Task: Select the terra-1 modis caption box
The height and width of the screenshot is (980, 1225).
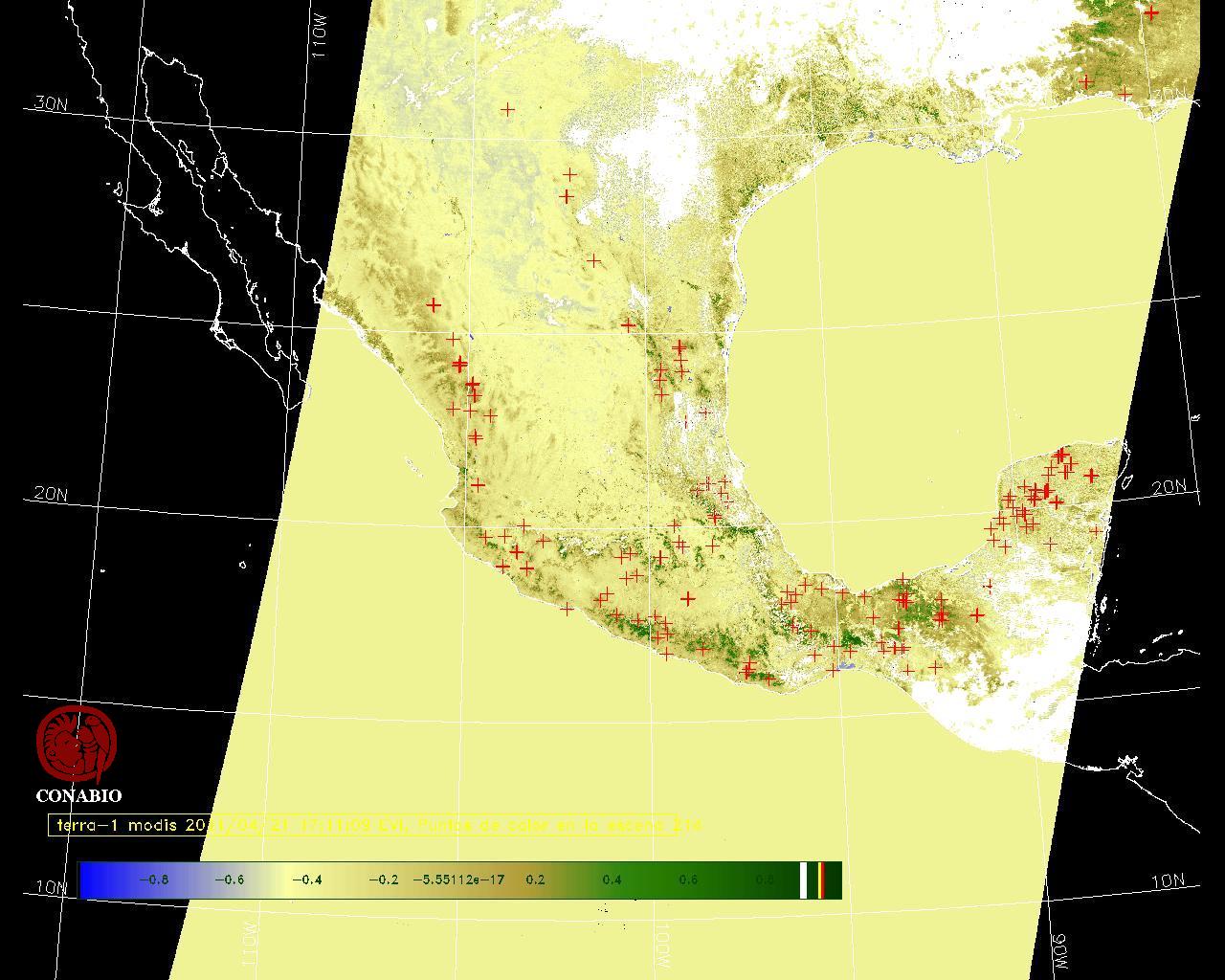Action: [362, 825]
